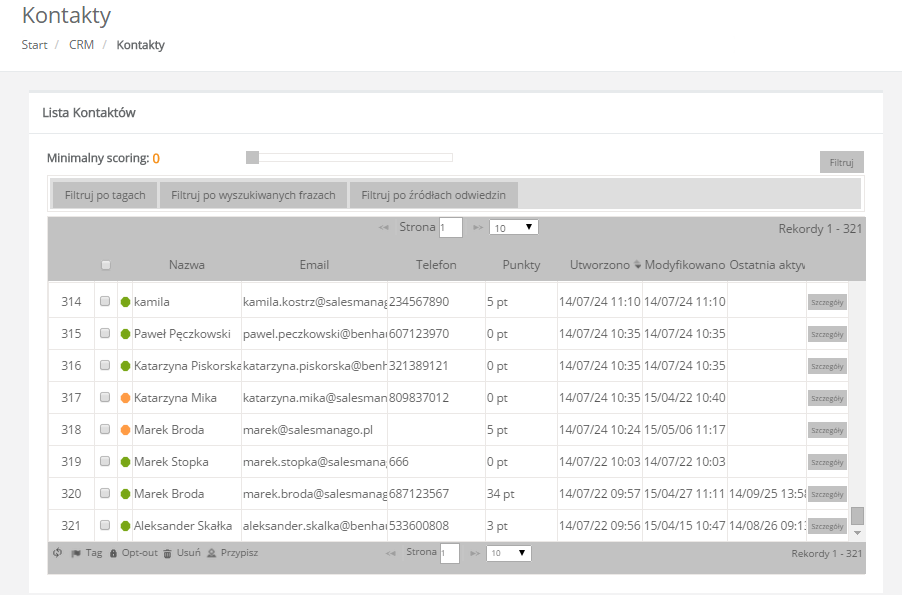Open Filtruj po źródłach odwiedzin filter
Image resolution: width=902 pixels, height=595 pixels.
point(434,195)
